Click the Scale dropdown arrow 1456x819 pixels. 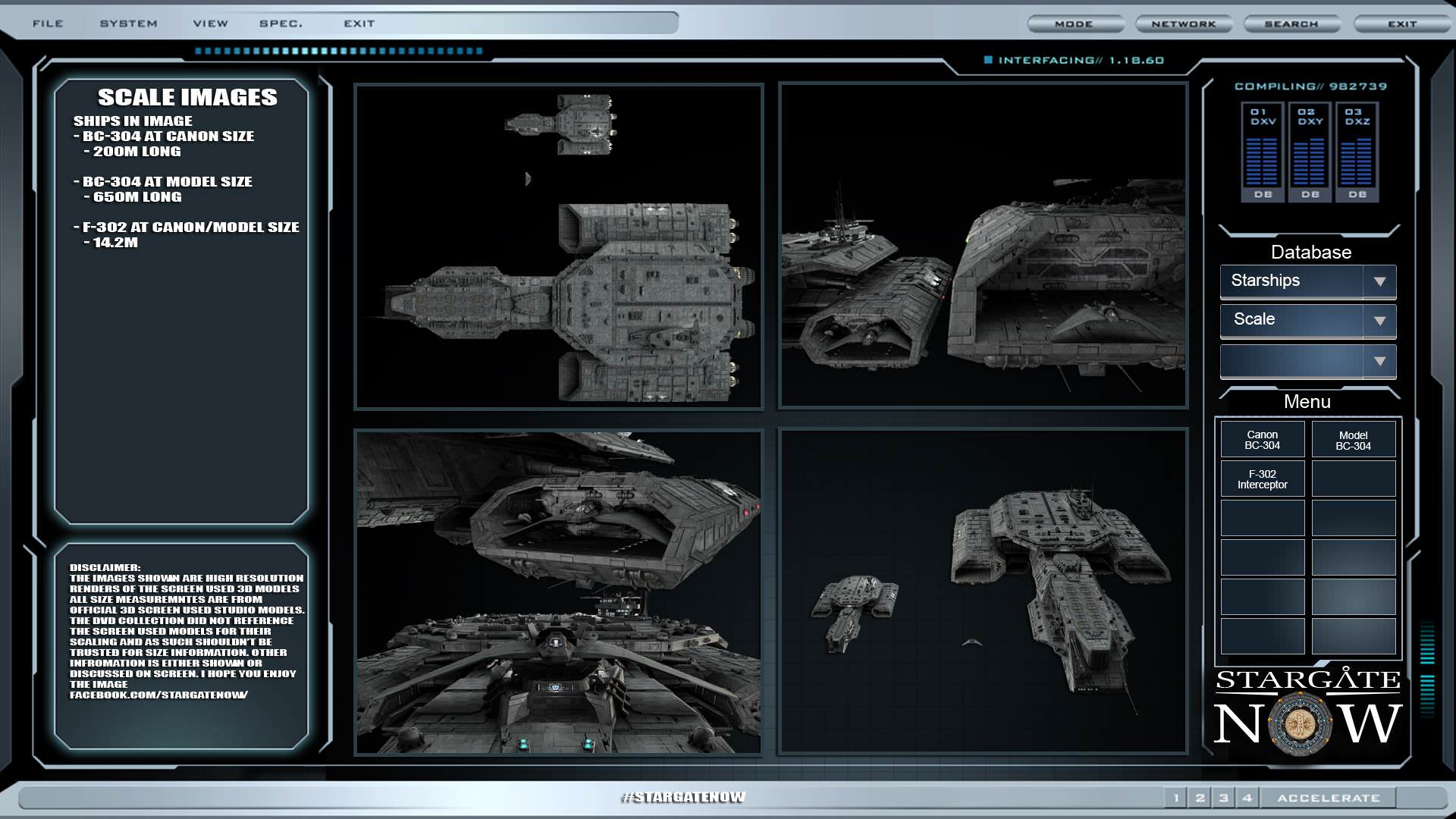(1379, 321)
